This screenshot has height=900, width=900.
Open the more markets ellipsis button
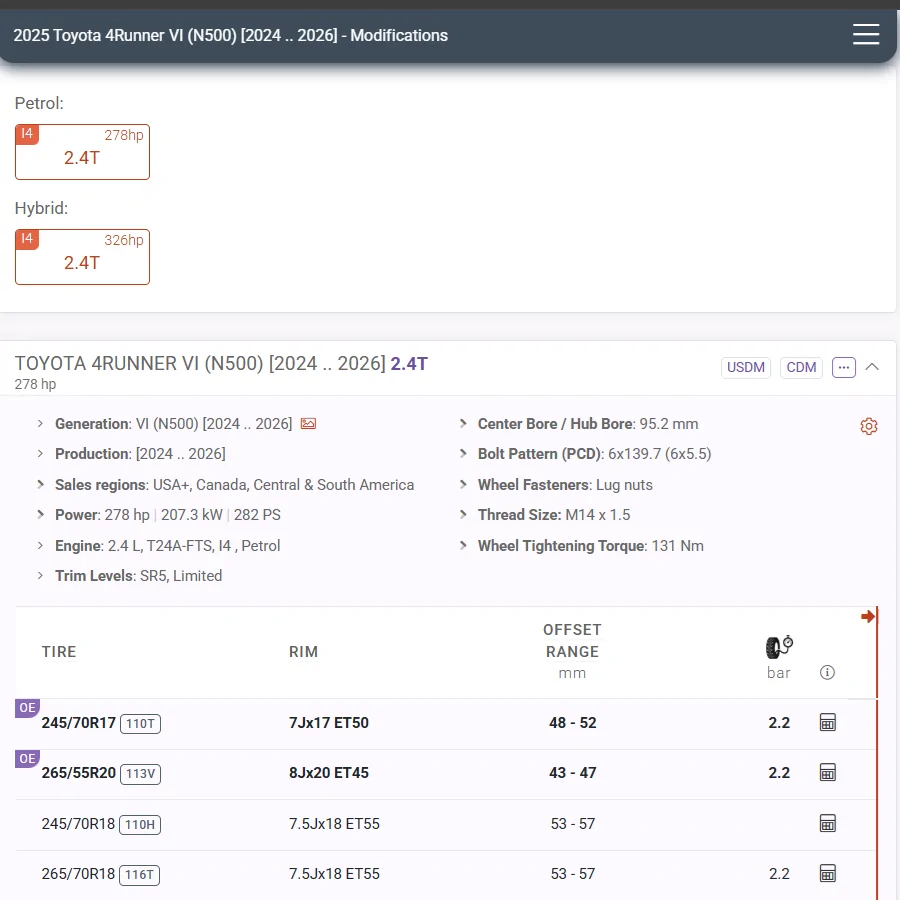[x=844, y=367]
